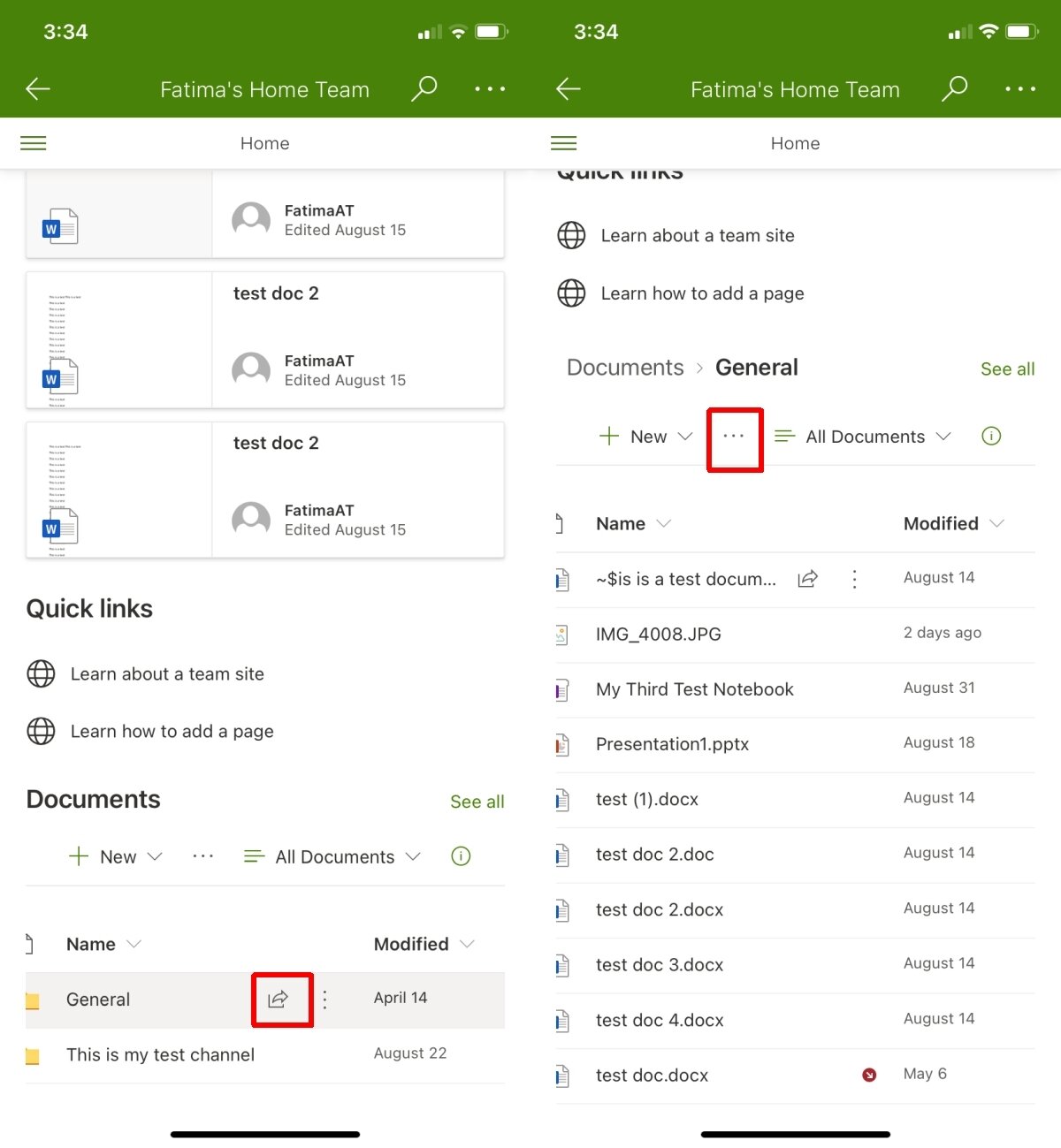The height and width of the screenshot is (1148, 1061).
Task: Tap the info icon in the General library toolbar
Action: (x=991, y=436)
